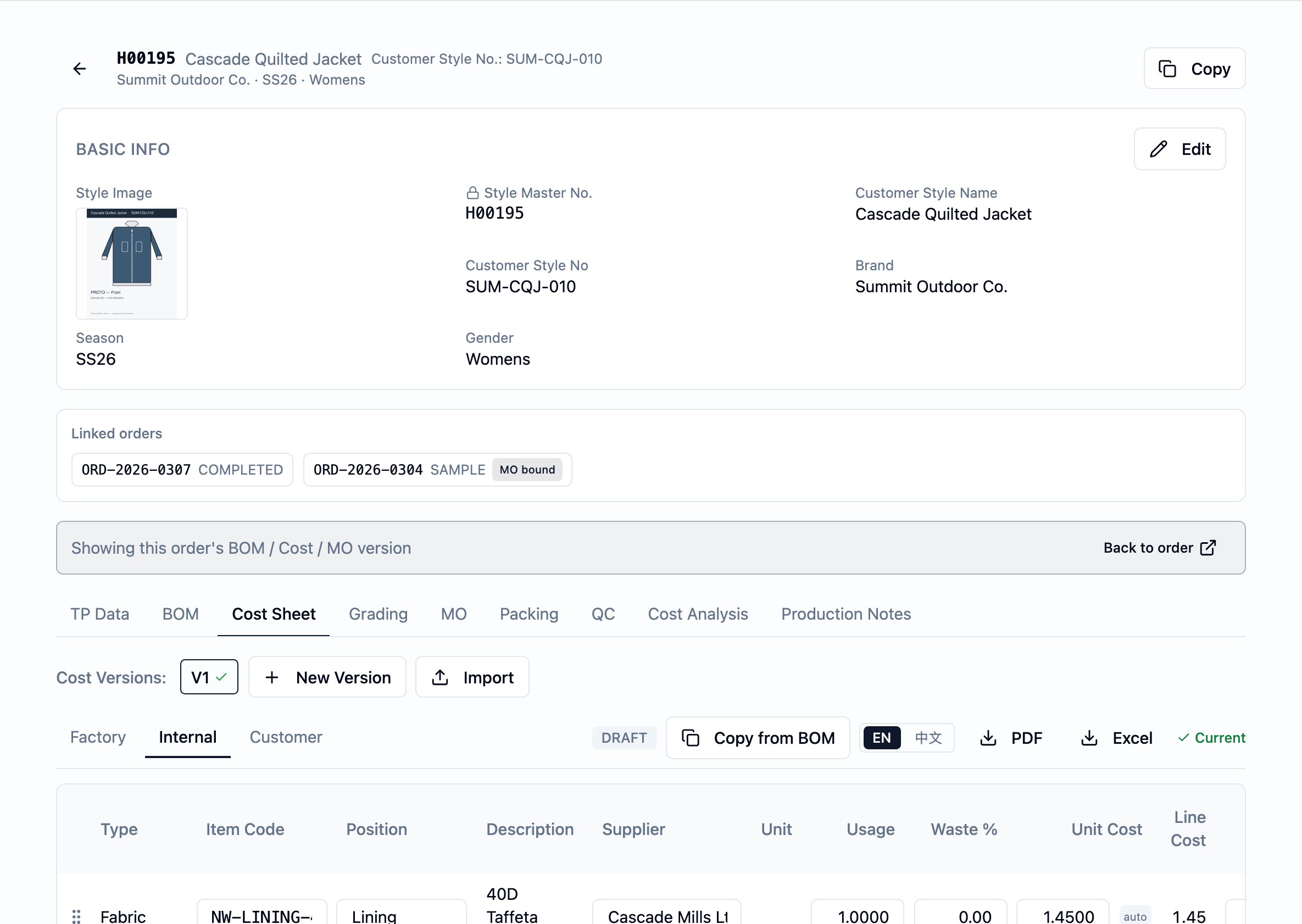Open the QC tab

603,614
